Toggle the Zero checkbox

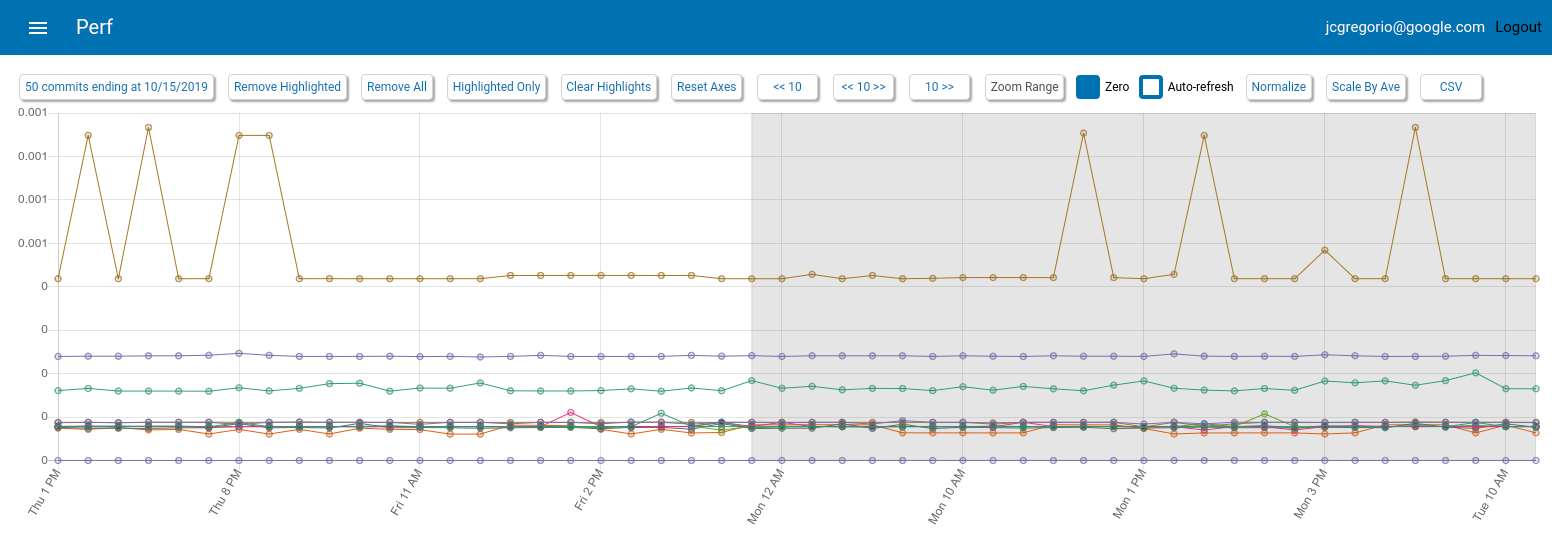point(1088,87)
